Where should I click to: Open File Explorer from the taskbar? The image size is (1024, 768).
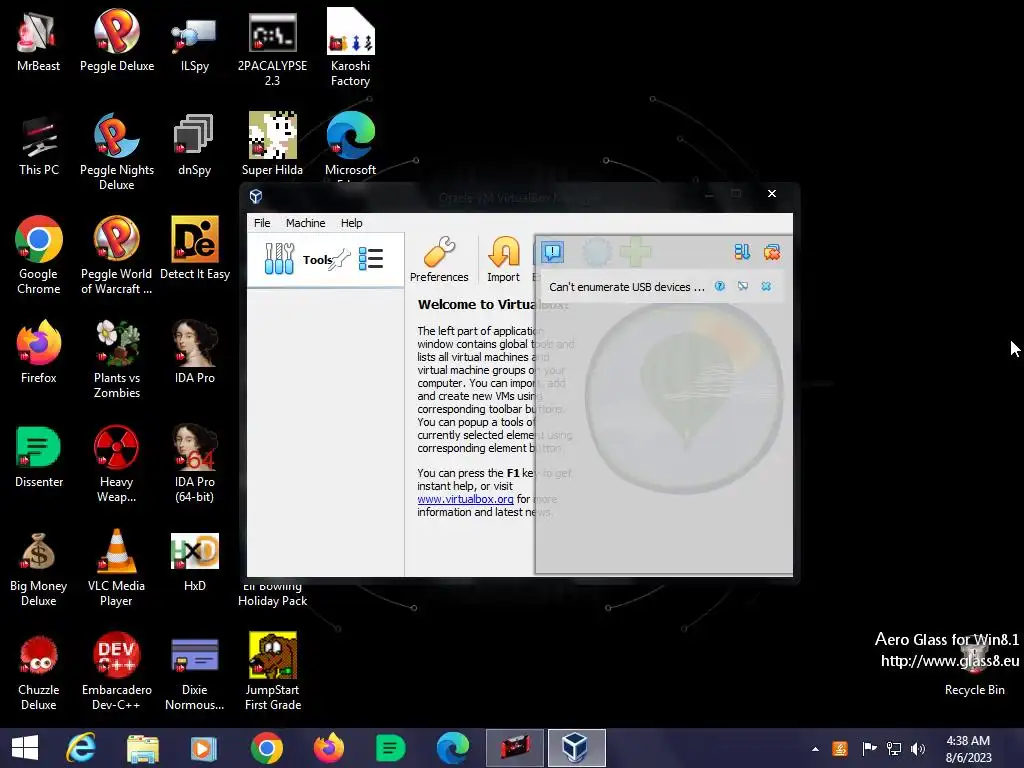(142, 748)
